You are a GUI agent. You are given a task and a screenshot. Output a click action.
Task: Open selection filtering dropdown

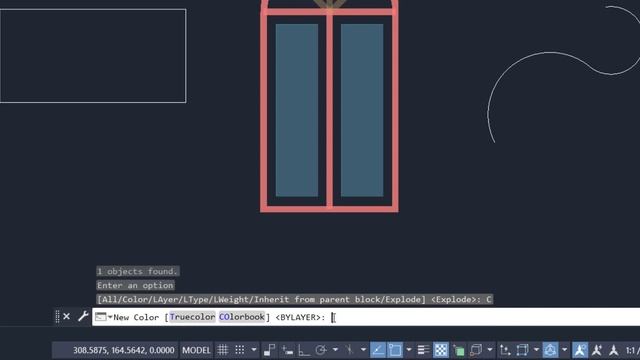[536, 350]
